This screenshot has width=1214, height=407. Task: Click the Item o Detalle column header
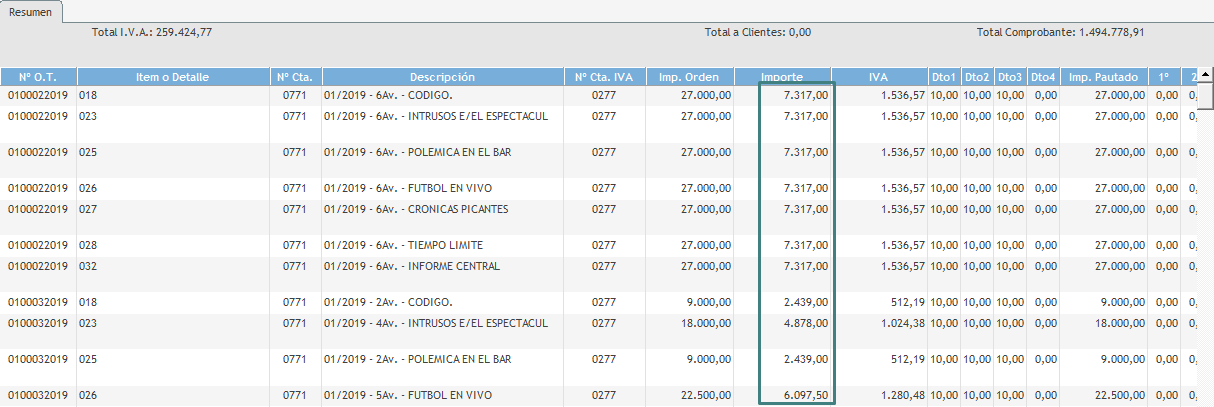click(172, 77)
